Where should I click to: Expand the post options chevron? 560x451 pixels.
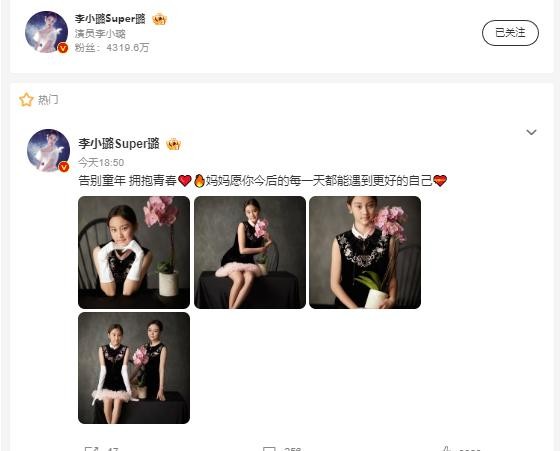click(531, 132)
